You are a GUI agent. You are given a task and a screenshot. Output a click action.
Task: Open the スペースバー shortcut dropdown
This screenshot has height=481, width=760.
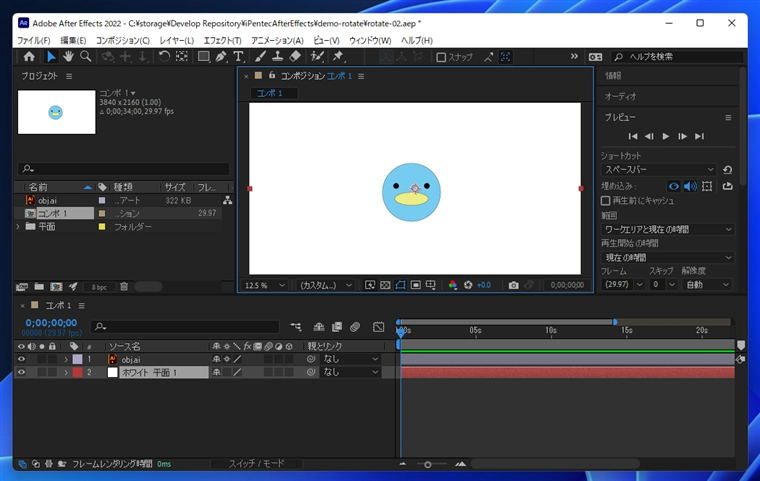pyautogui.click(x=659, y=170)
